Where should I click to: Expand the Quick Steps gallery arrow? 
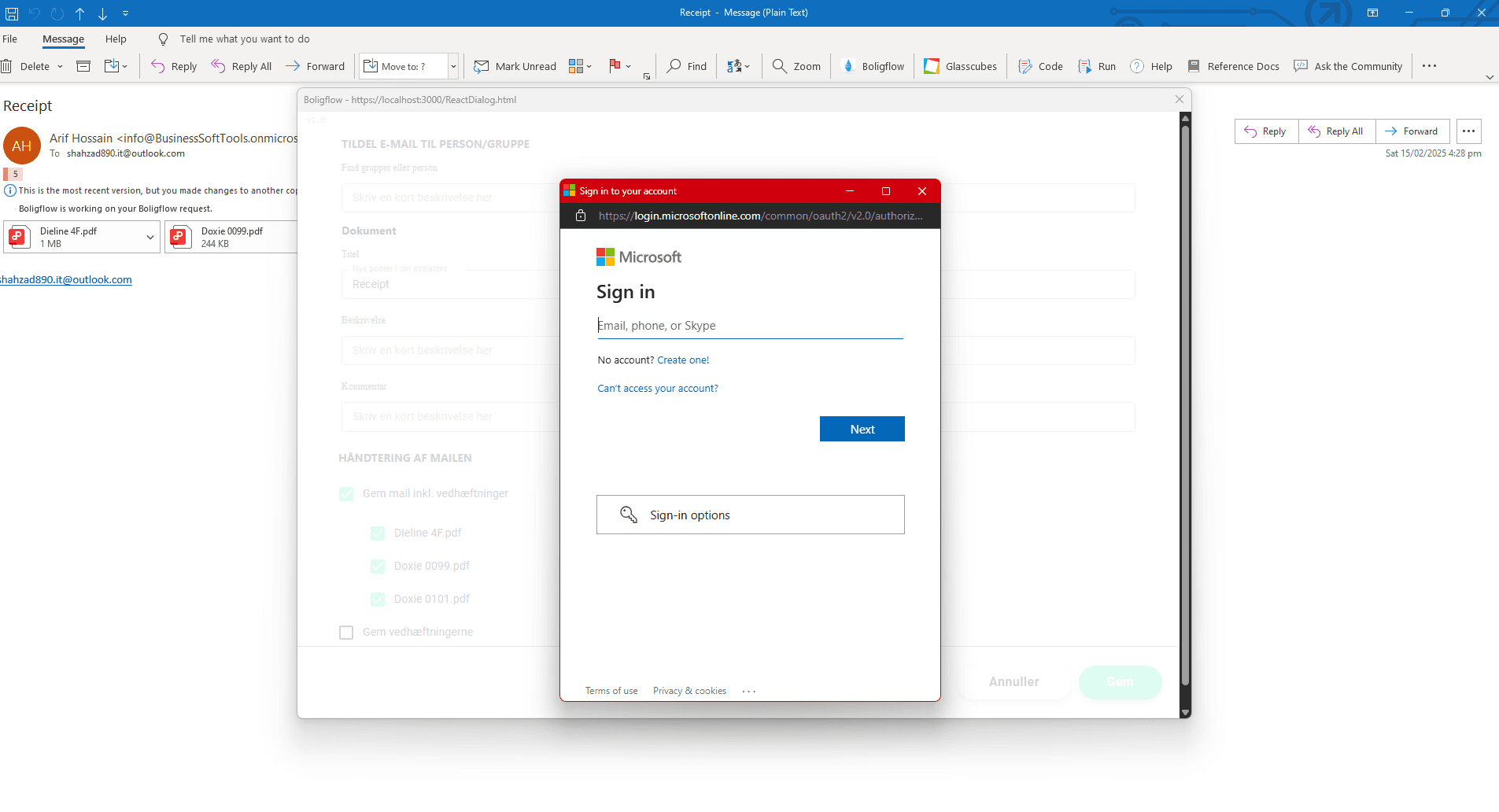click(453, 66)
